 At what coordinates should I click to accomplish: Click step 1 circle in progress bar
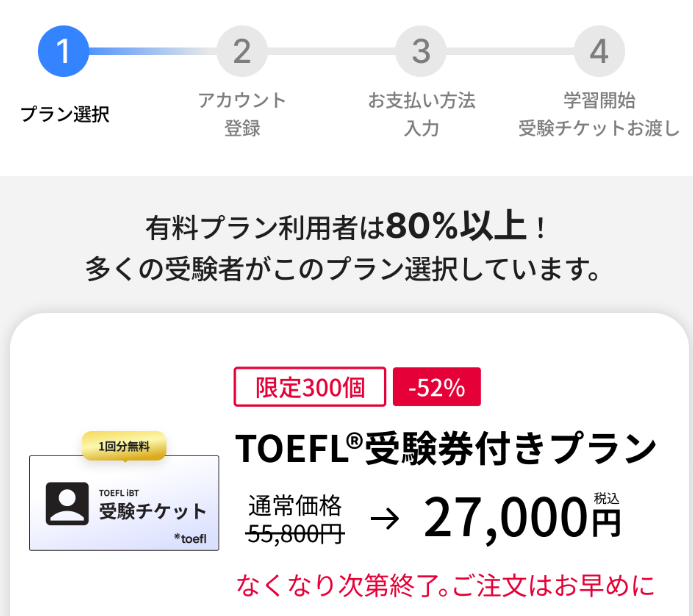coord(63,51)
